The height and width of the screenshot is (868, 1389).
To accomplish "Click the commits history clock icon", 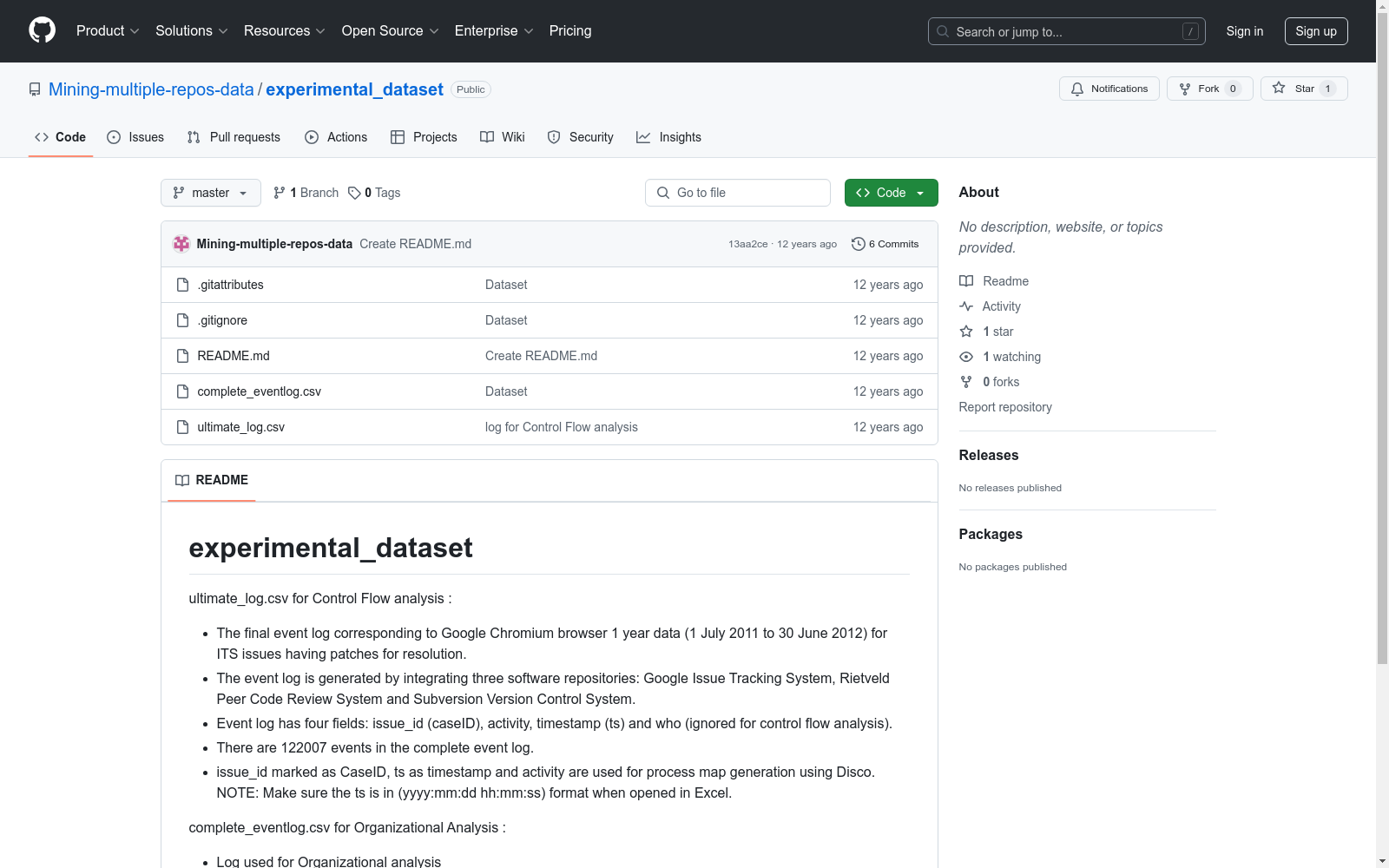I will (859, 244).
